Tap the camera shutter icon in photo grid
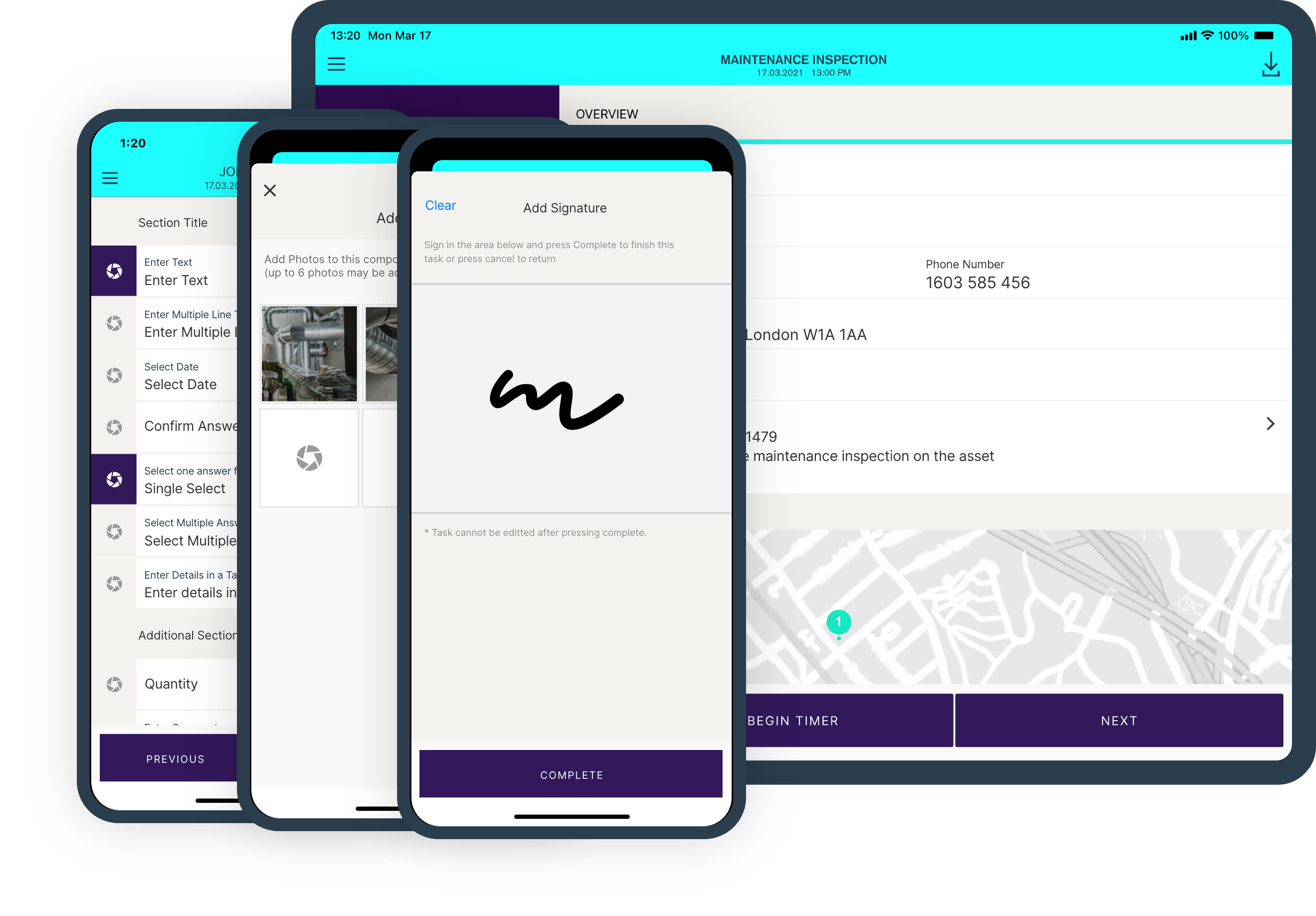 pyautogui.click(x=309, y=458)
